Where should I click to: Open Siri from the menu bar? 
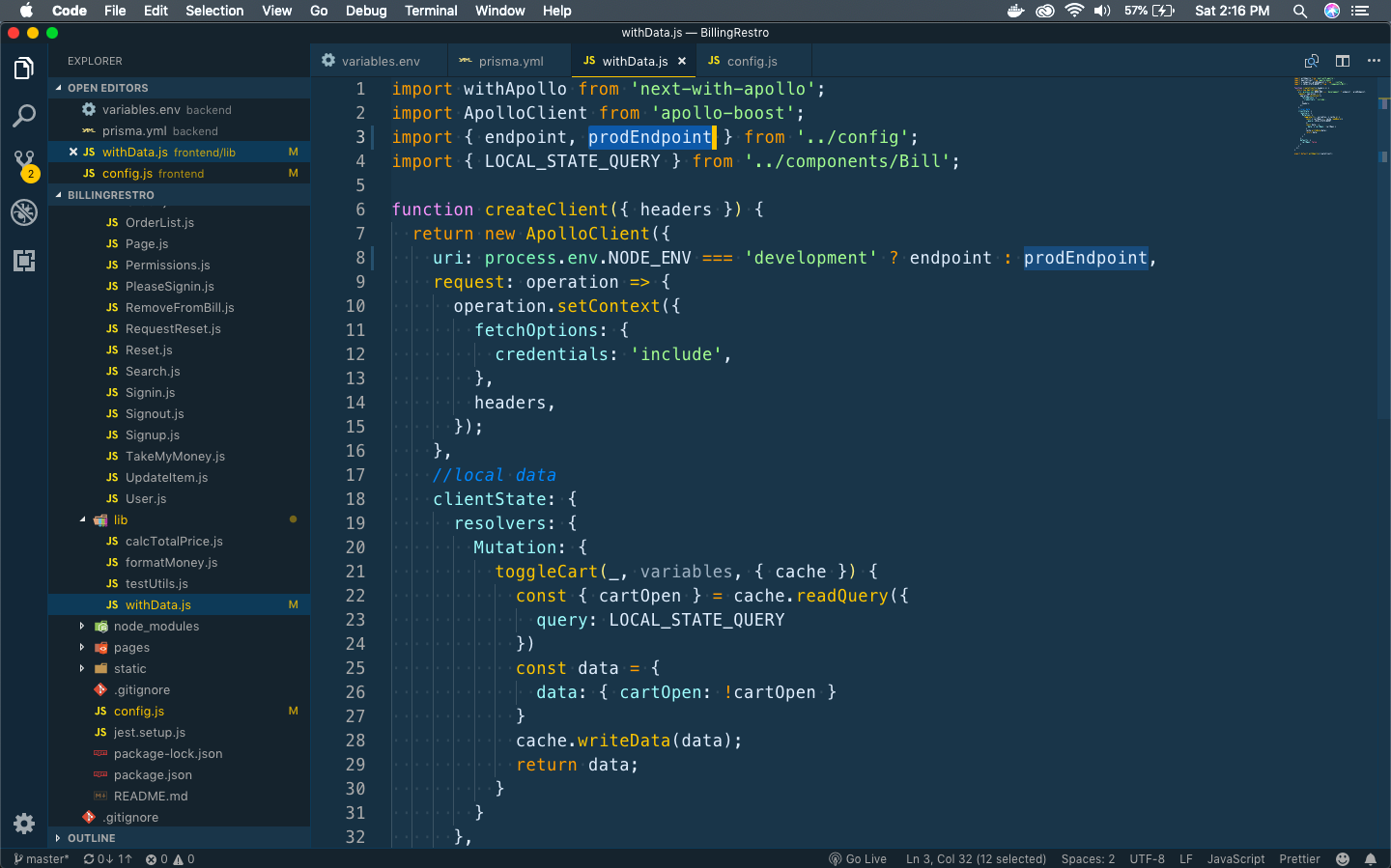tap(1332, 11)
